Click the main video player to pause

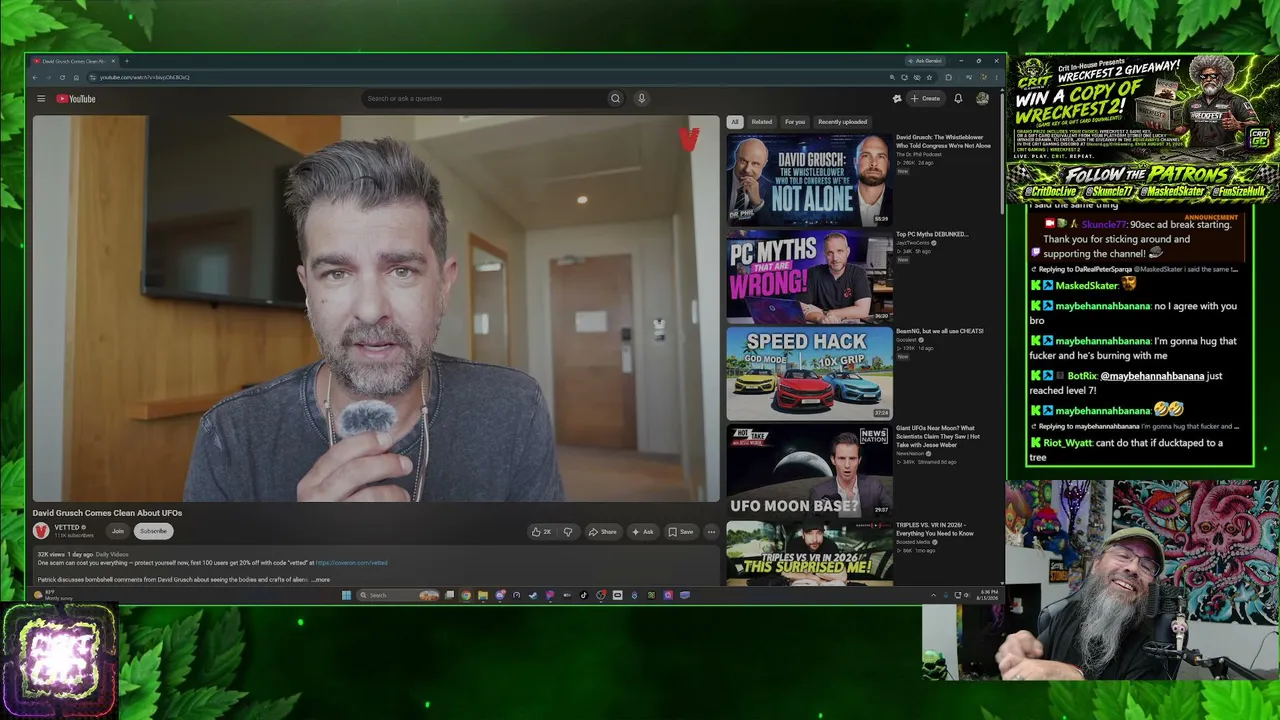coord(376,308)
